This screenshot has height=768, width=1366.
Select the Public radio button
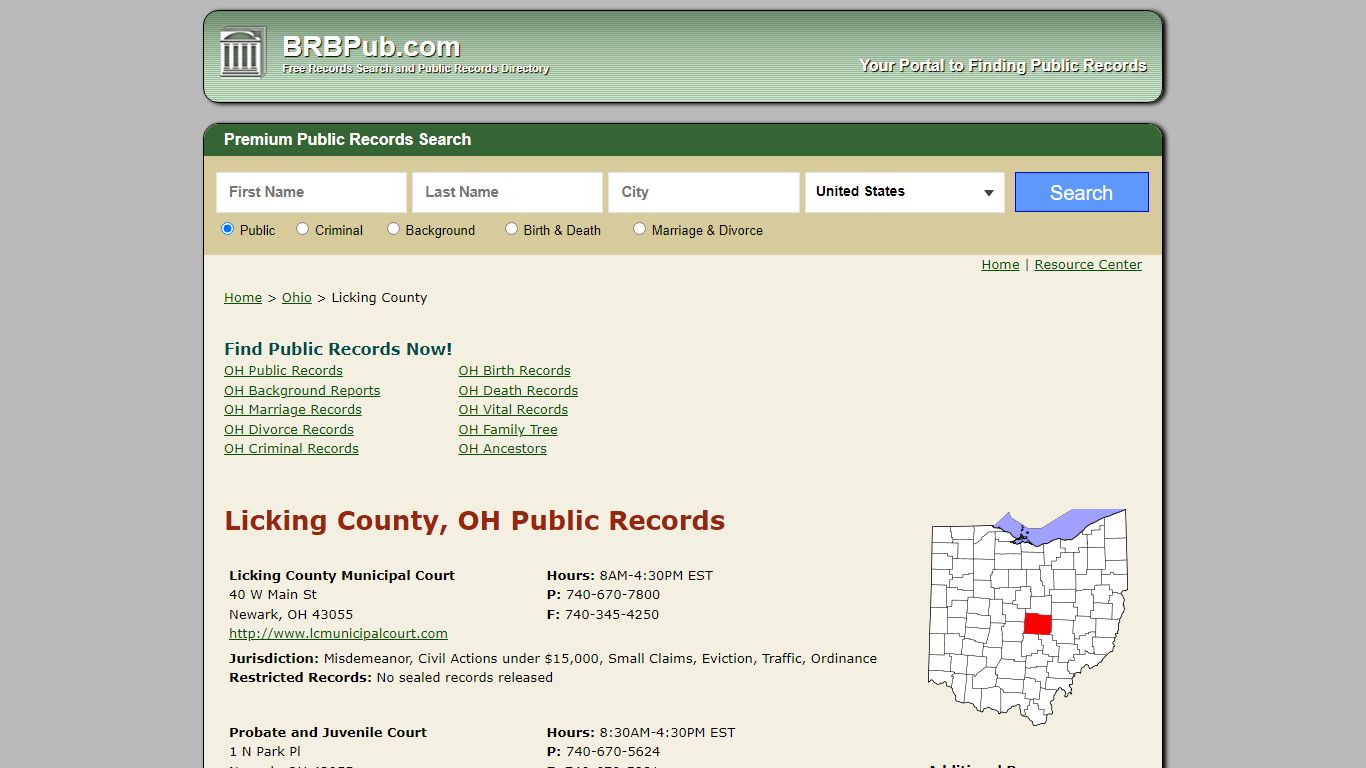(227, 229)
